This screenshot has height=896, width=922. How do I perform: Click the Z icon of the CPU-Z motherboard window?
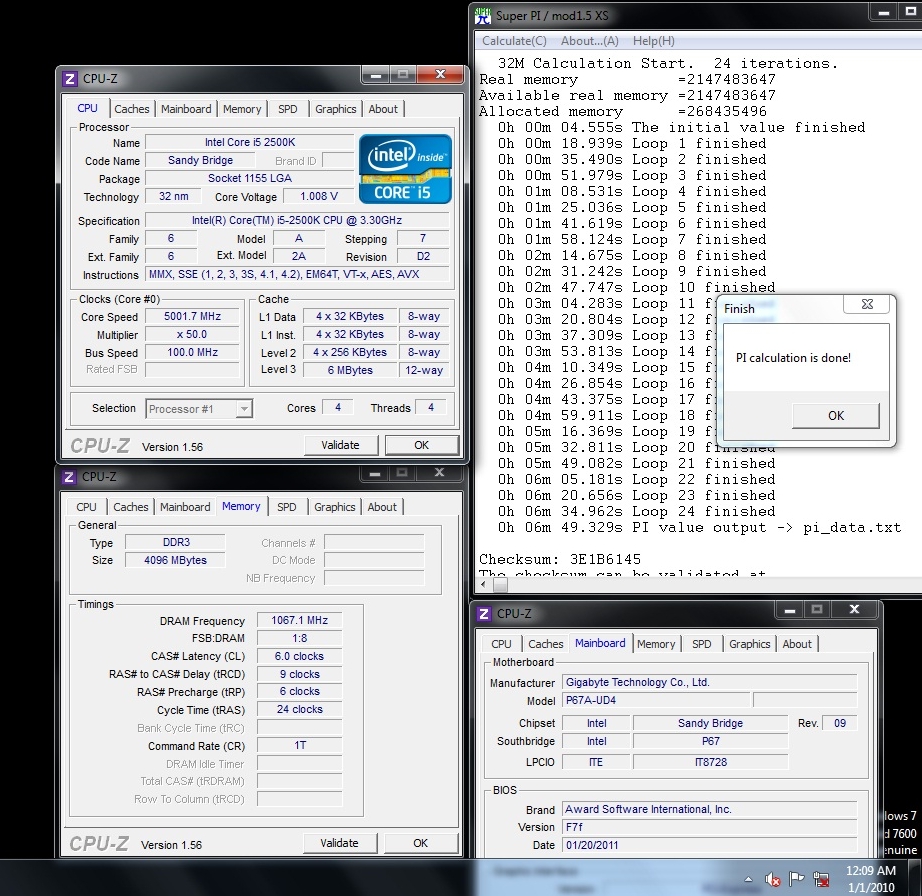484,614
